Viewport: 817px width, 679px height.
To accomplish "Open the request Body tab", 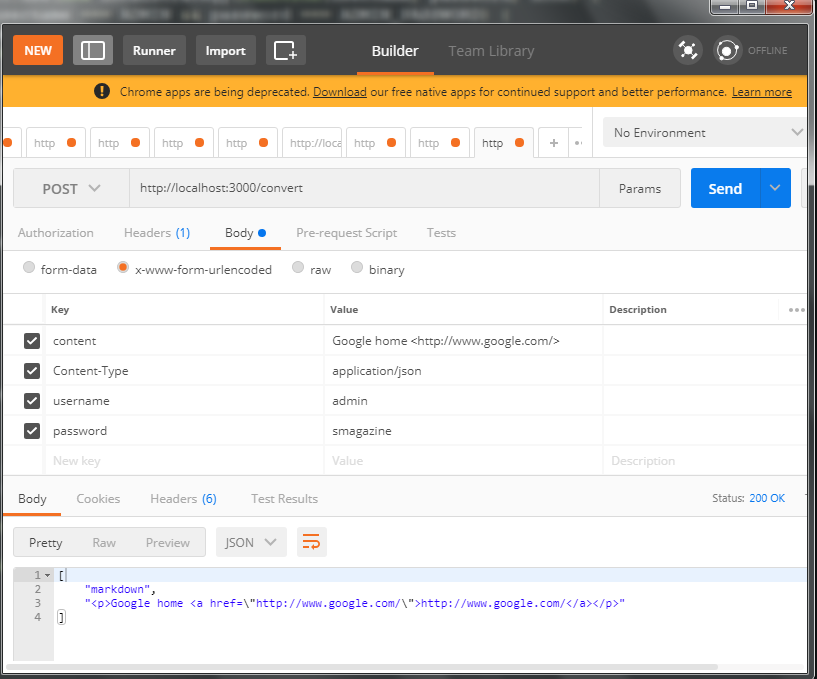I will point(245,233).
